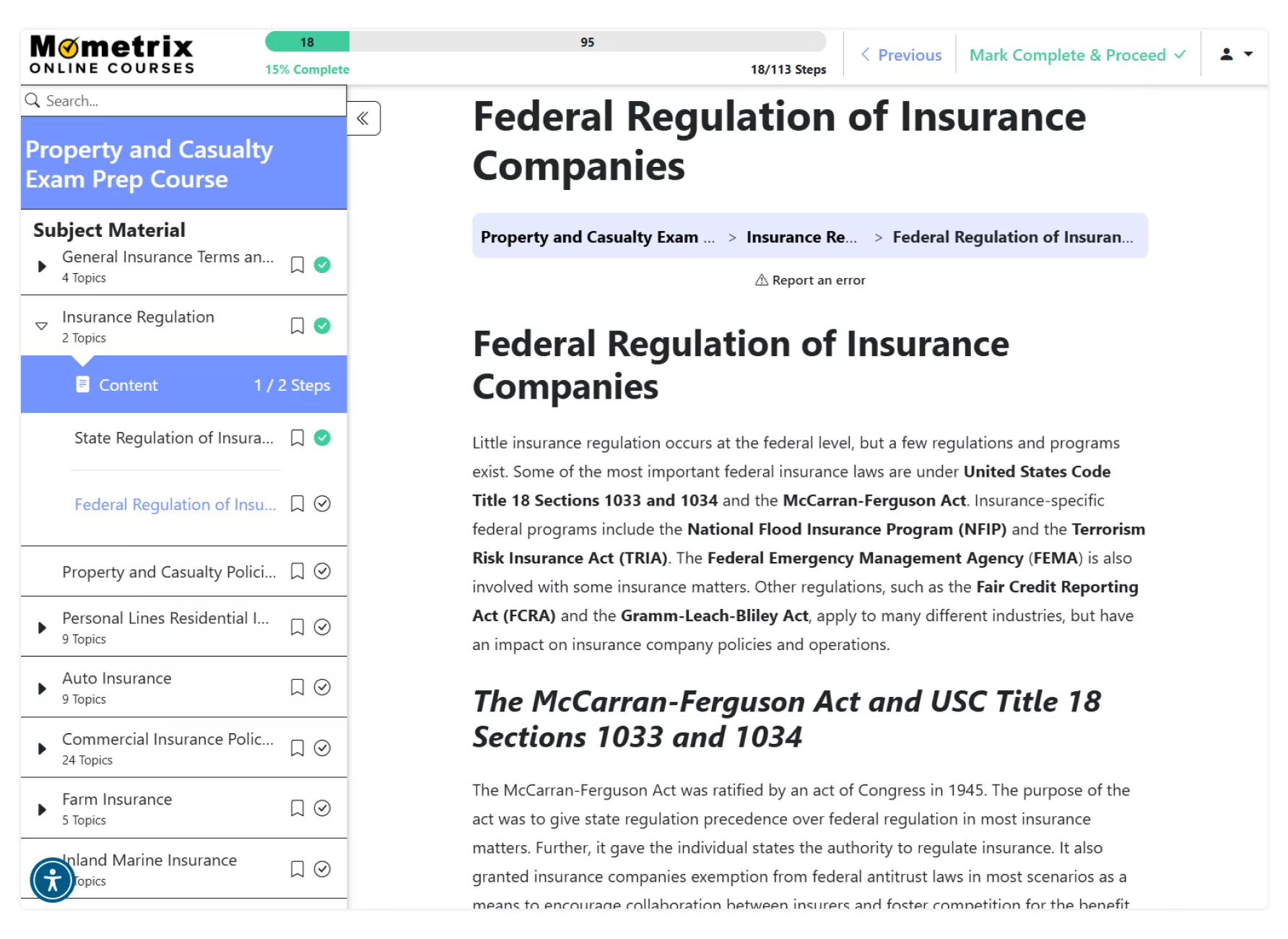
Task: Bookmark the General Insurance Terms section
Action: pos(297,265)
